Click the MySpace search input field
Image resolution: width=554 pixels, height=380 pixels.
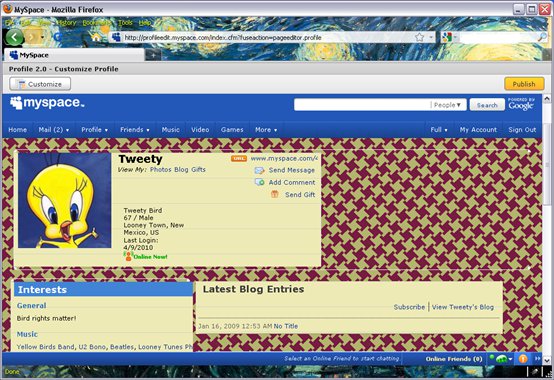[x=362, y=105]
